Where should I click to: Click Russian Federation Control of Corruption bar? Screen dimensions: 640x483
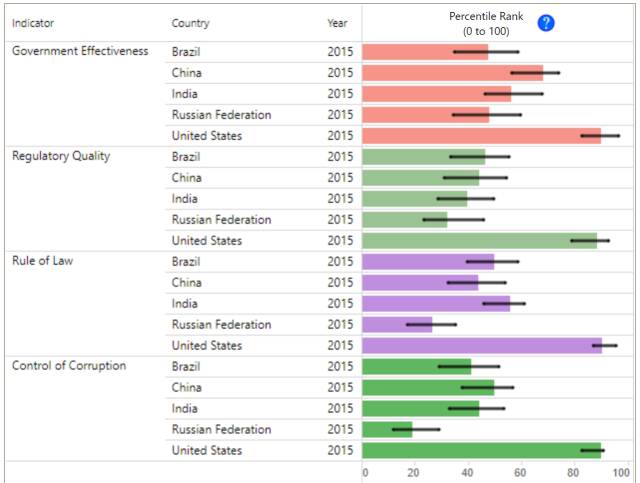point(387,430)
